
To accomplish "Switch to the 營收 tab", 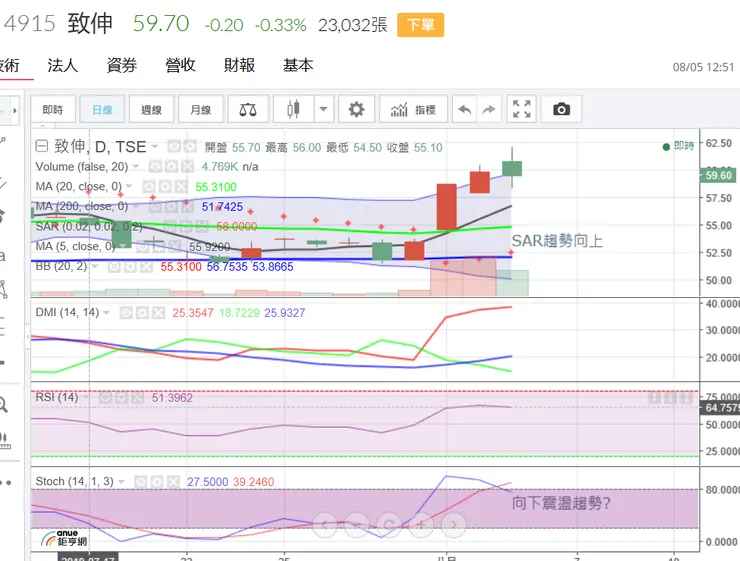I will (x=180, y=65).
